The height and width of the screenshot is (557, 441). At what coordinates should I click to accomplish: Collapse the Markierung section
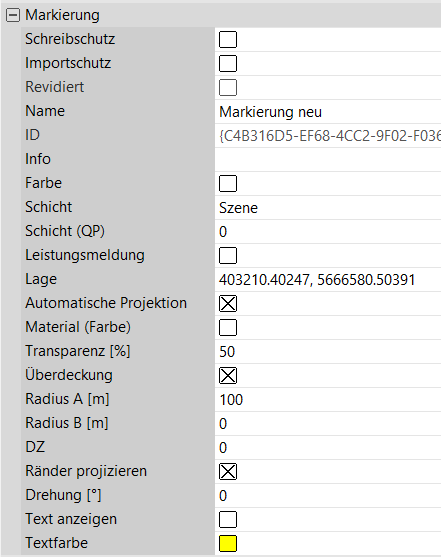click(x=13, y=15)
